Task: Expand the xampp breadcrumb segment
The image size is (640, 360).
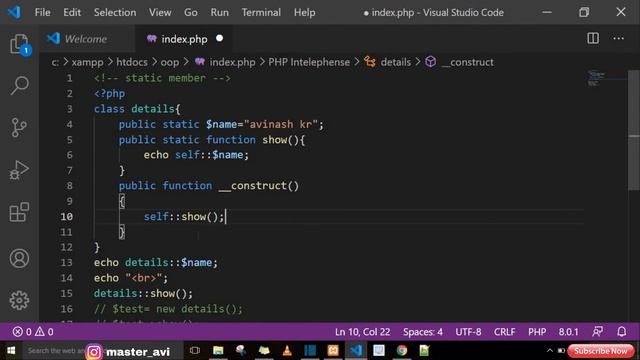Action: 87,62
